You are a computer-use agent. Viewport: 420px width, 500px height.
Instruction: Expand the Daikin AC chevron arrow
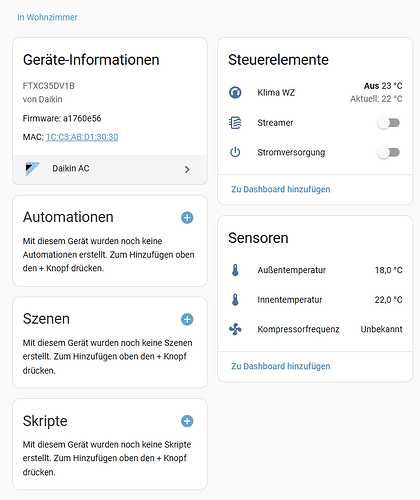[187, 169]
